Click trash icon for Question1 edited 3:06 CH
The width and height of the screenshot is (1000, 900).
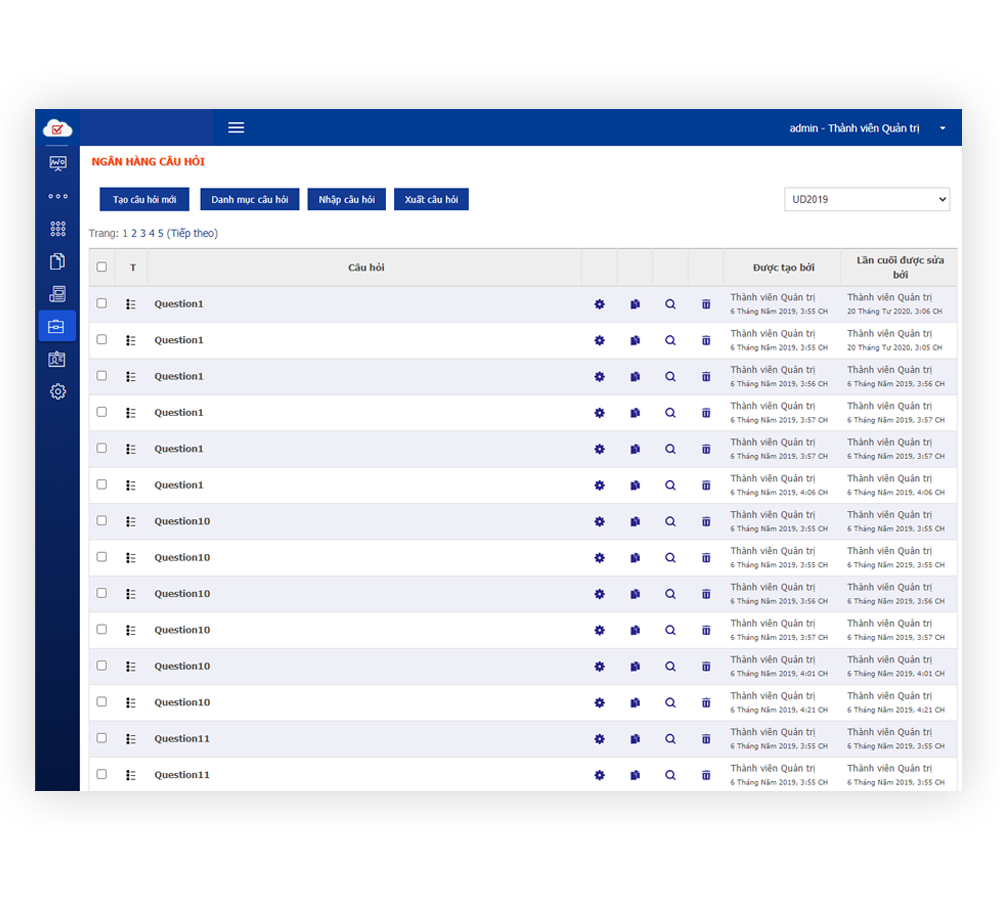point(706,304)
